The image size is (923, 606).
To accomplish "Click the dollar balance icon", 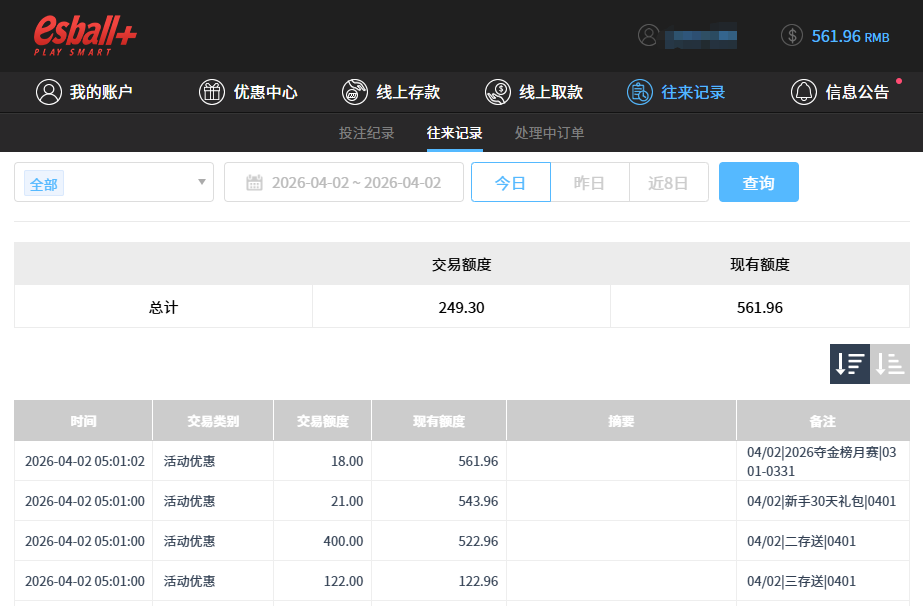I will 792,35.
